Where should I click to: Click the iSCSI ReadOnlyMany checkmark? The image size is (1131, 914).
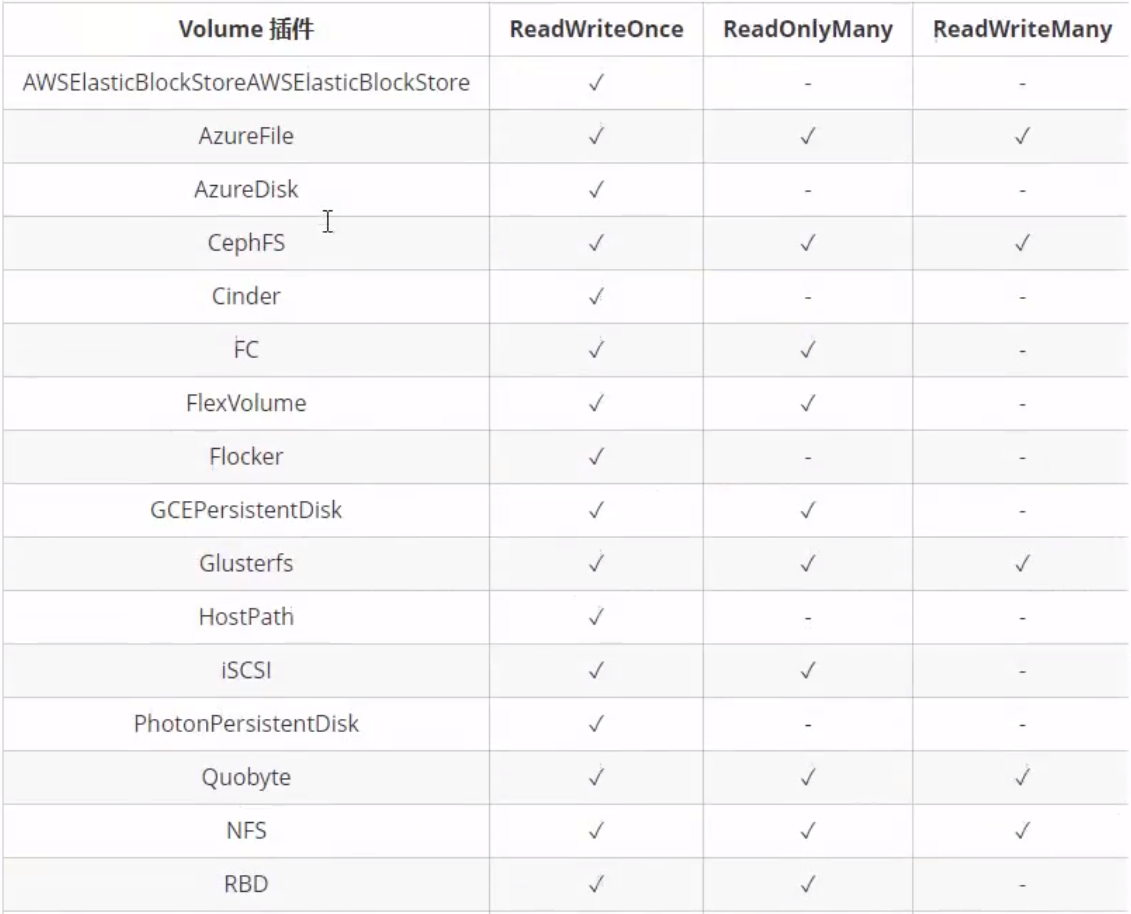point(808,670)
